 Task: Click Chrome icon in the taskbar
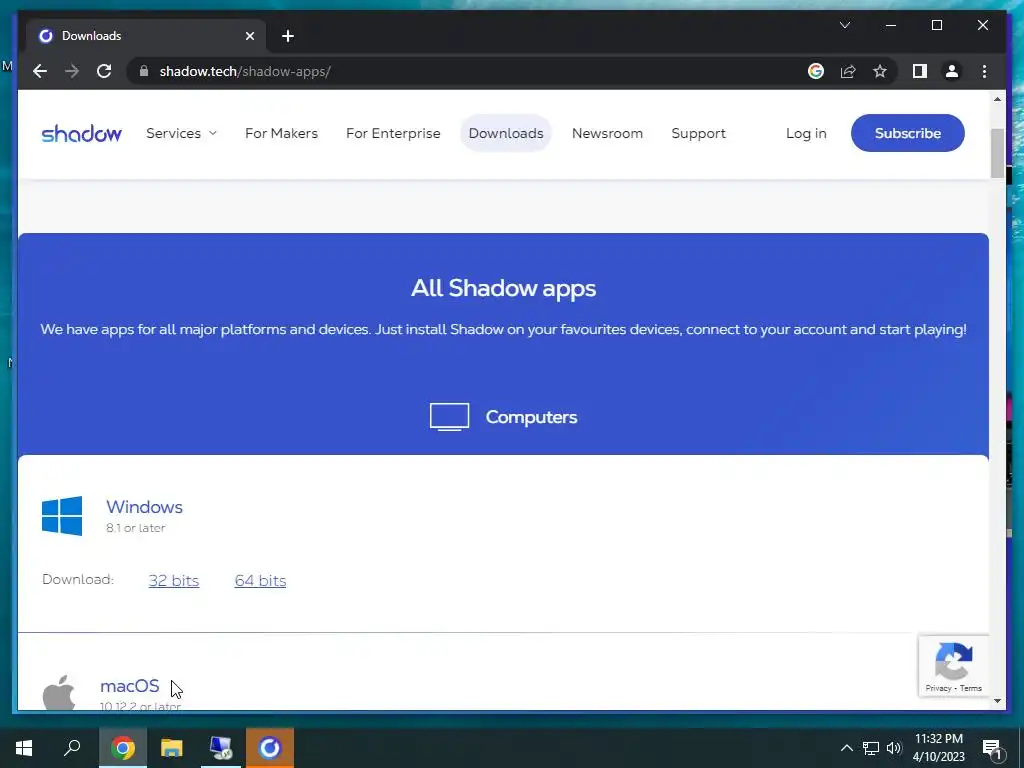123,748
